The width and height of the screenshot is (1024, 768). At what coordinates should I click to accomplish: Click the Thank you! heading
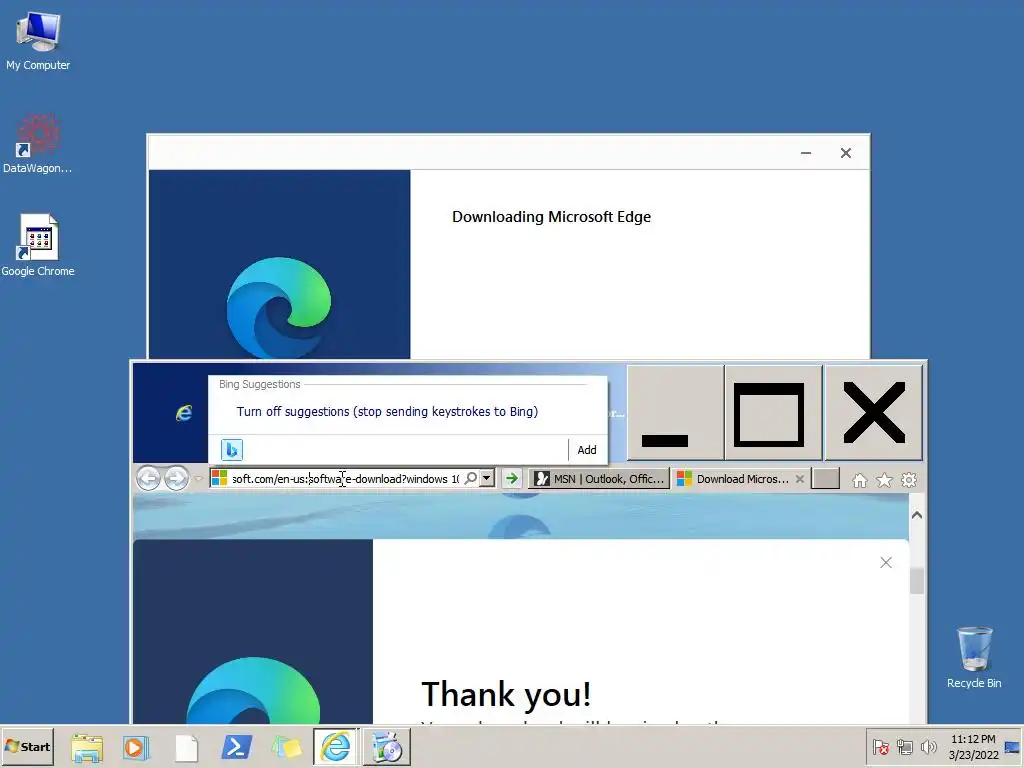[x=506, y=694]
